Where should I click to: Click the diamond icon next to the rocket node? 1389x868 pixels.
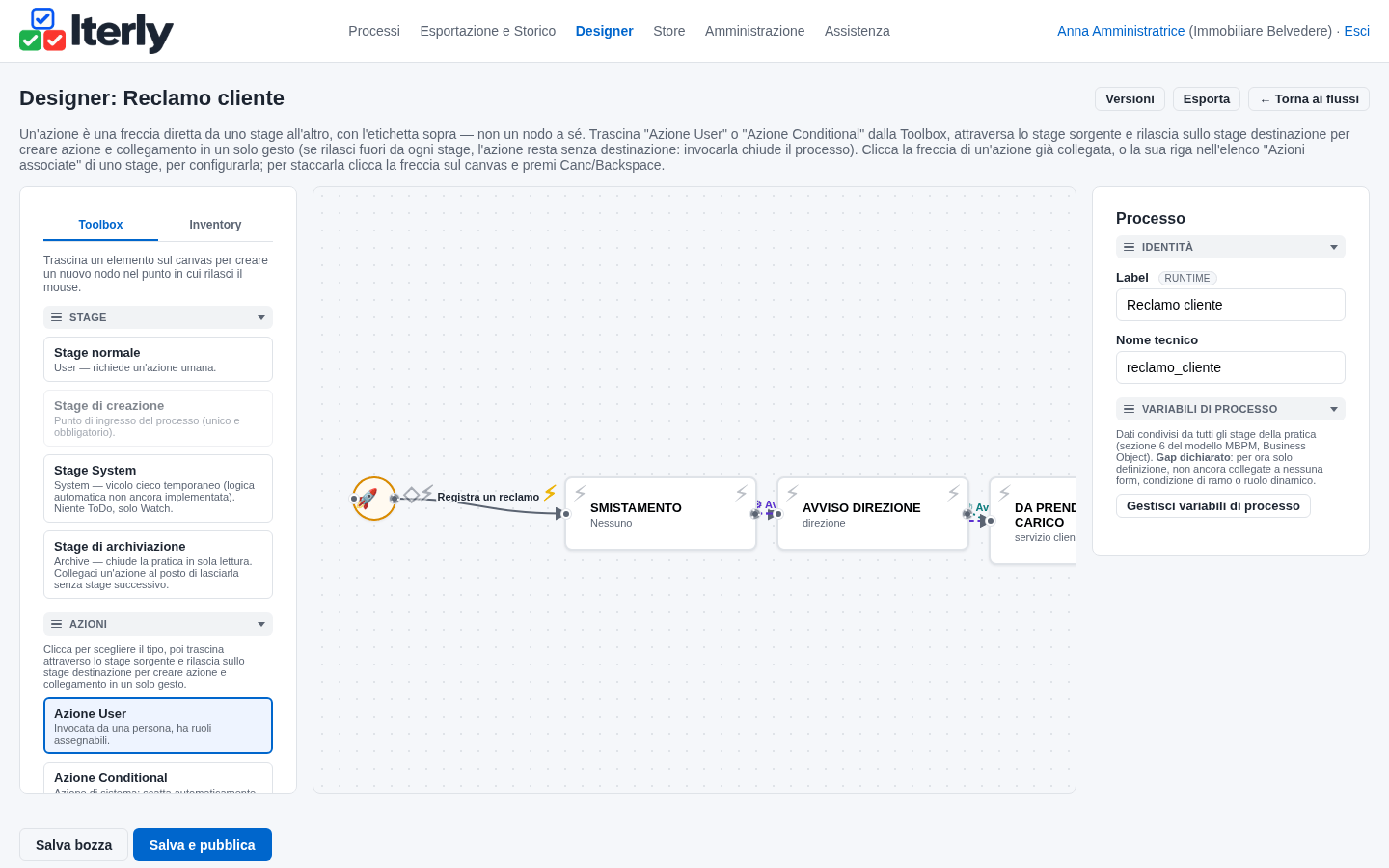411,495
